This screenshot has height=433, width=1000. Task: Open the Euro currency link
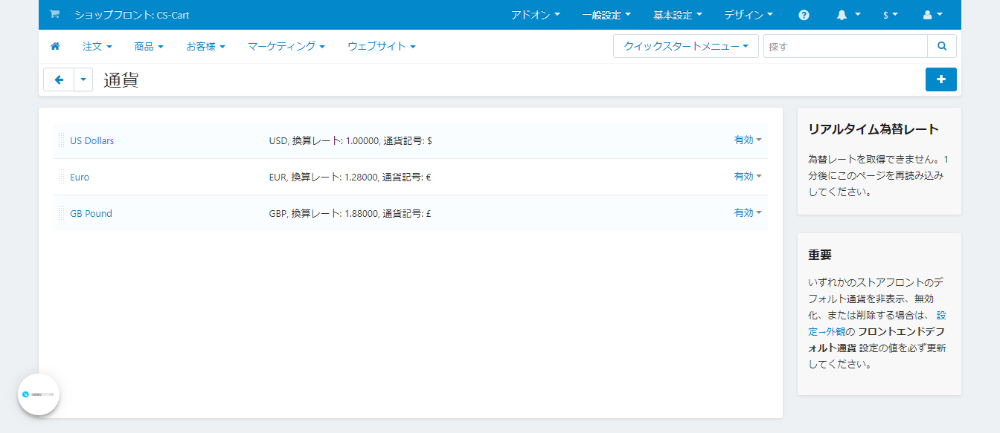80,177
